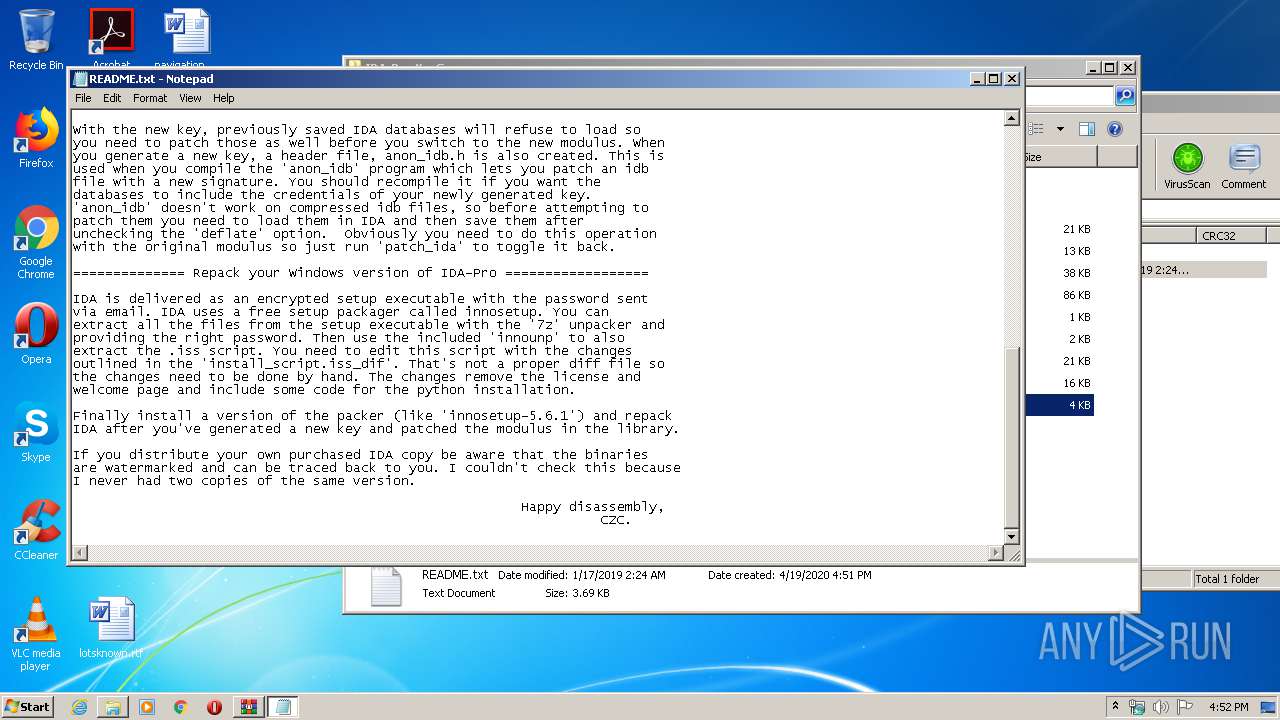Click the 16 KB file size entry
The width and height of the screenshot is (1280, 720).
(x=1076, y=383)
